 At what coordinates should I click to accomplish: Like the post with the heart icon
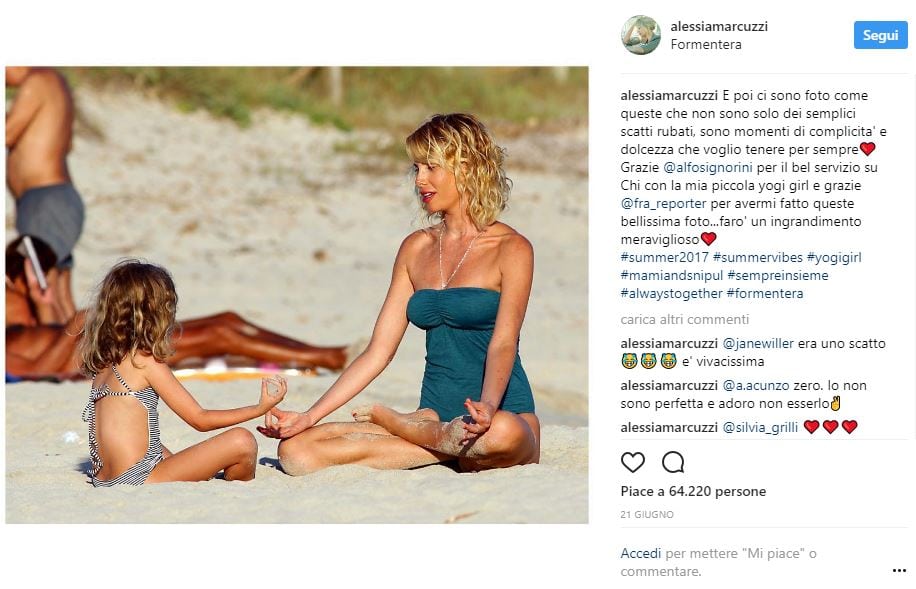633,463
